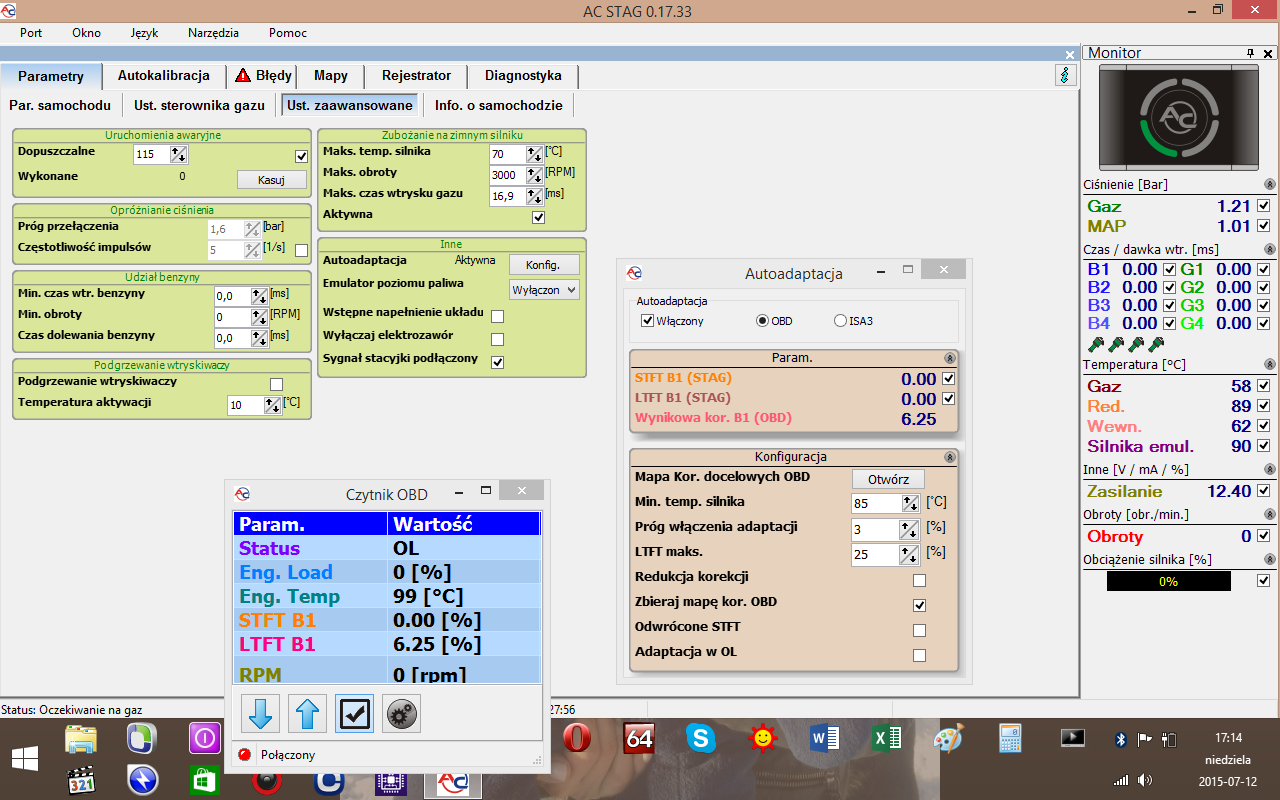
Task: Collapse the Obroty section in Monitor
Action: coord(1270,515)
